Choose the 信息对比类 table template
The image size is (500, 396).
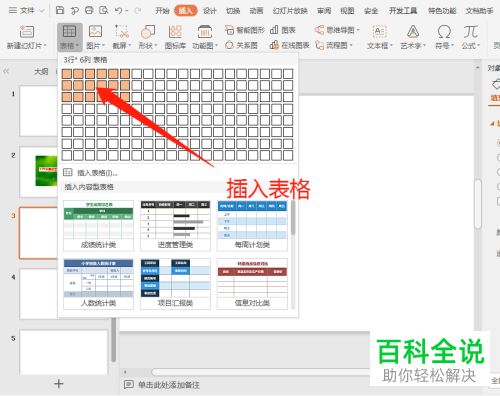pos(252,284)
